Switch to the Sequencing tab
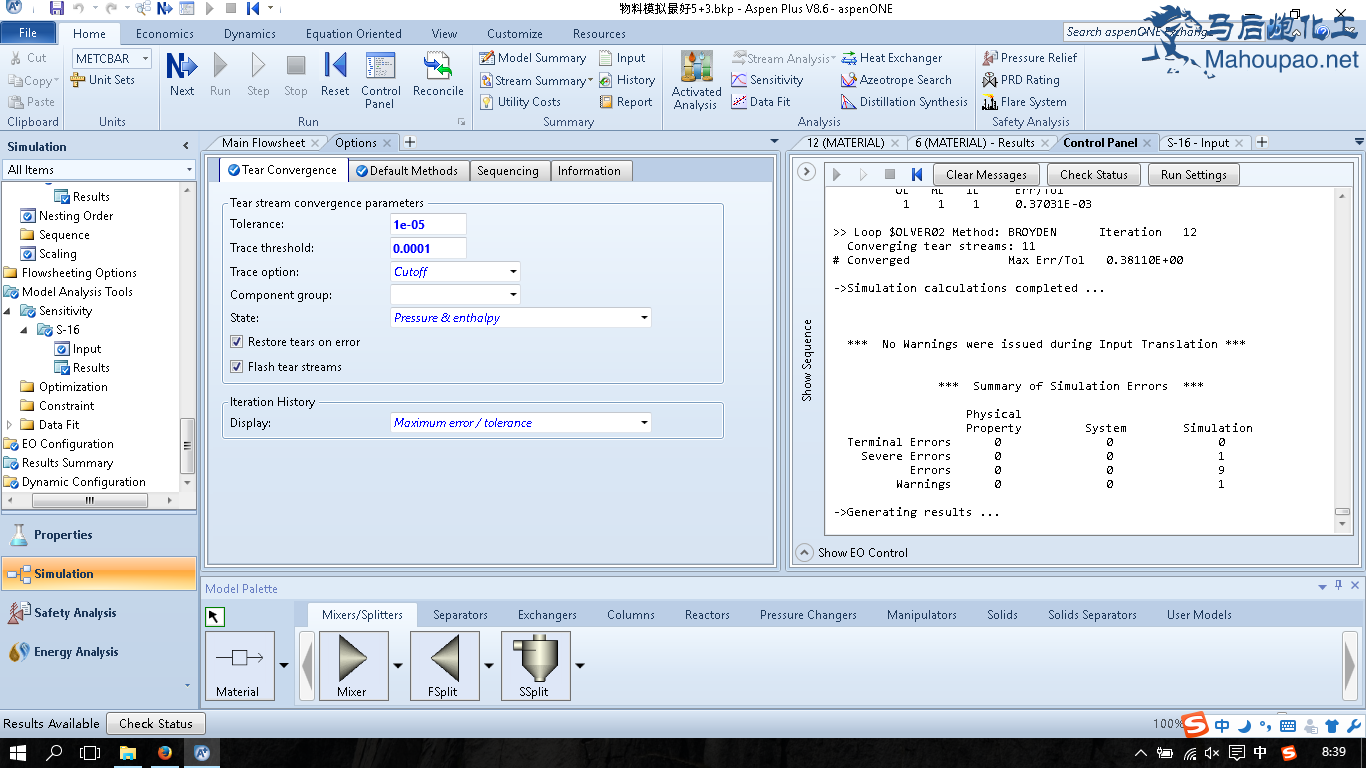 [x=507, y=171]
